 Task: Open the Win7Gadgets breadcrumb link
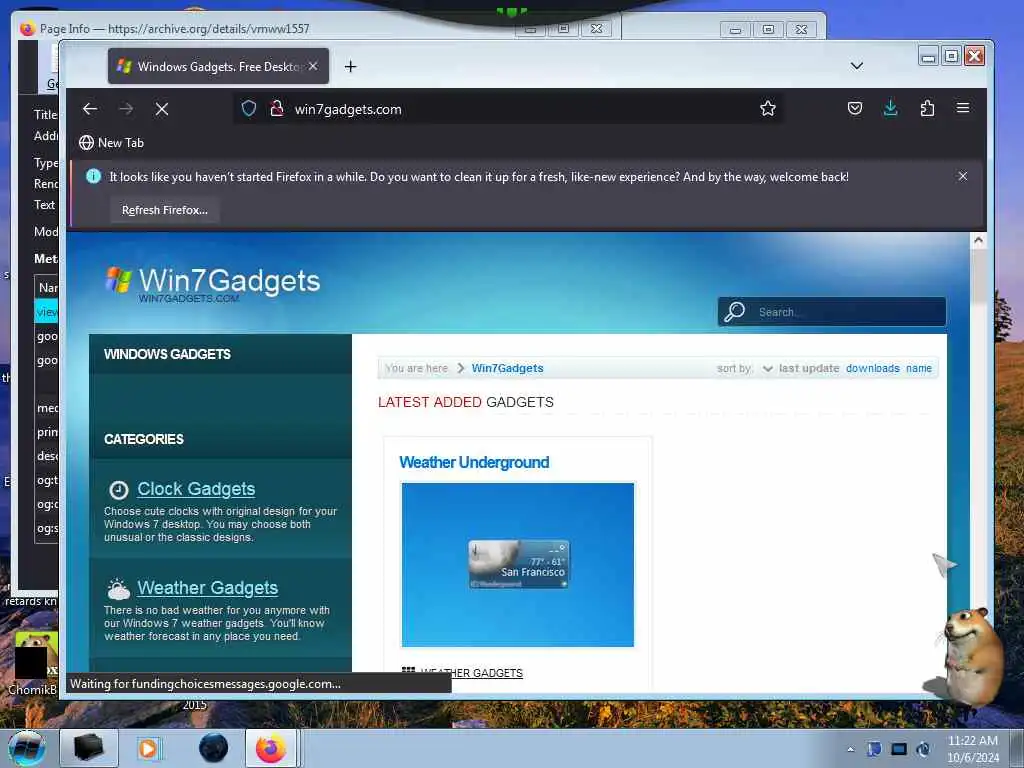pyautogui.click(x=507, y=368)
